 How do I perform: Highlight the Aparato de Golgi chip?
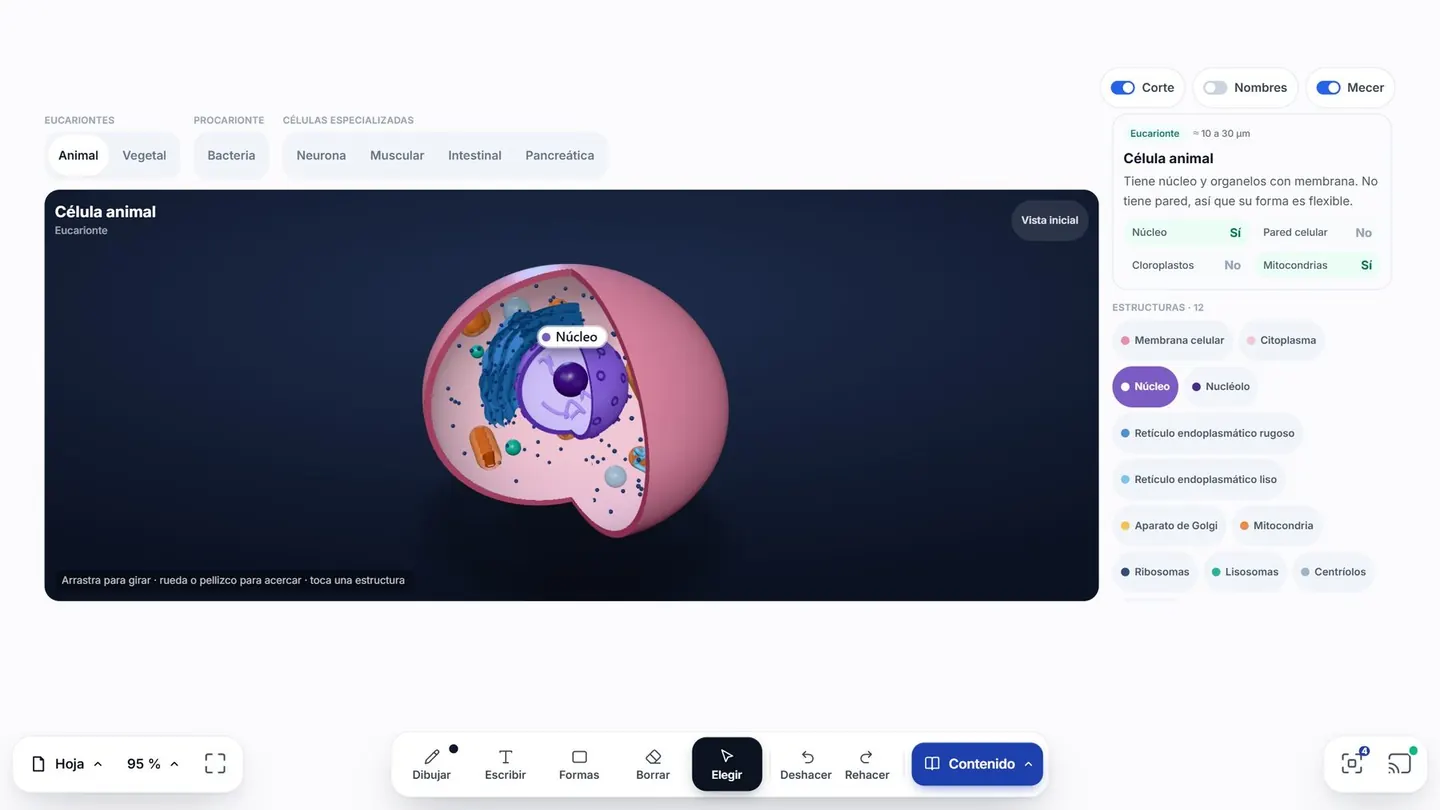(x=1169, y=525)
